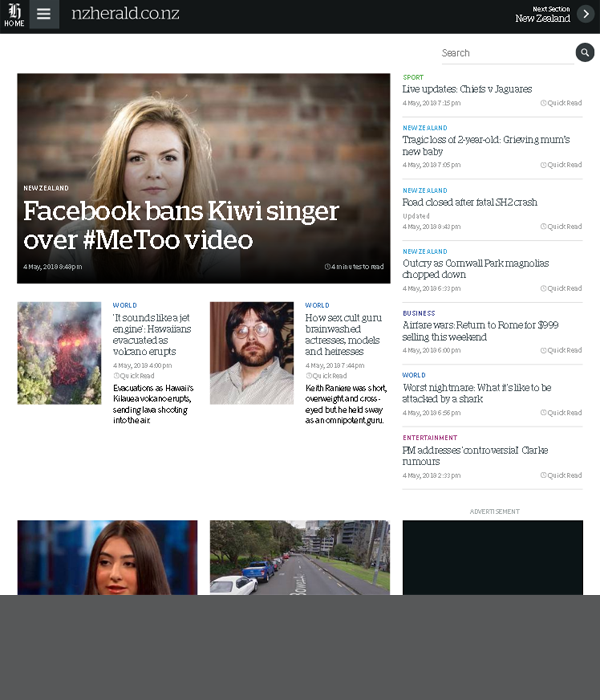This screenshot has width=600, height=700.
Task: Click Quick Read icon on Airfare wars story
Action: click(543, 350)
